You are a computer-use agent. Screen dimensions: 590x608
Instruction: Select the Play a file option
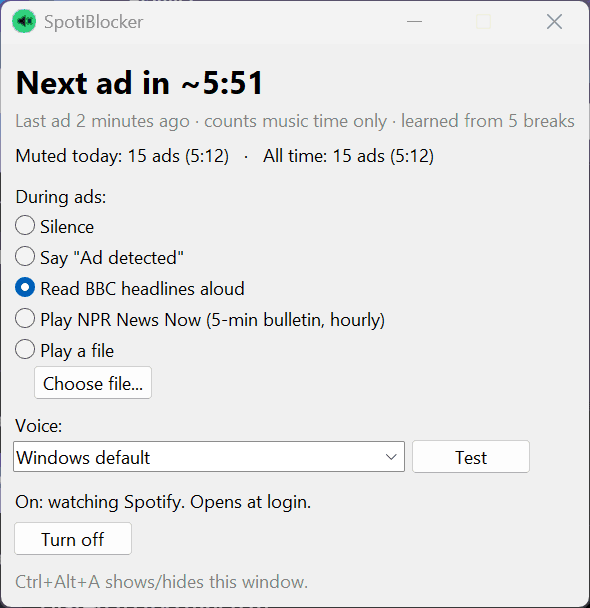64,351
